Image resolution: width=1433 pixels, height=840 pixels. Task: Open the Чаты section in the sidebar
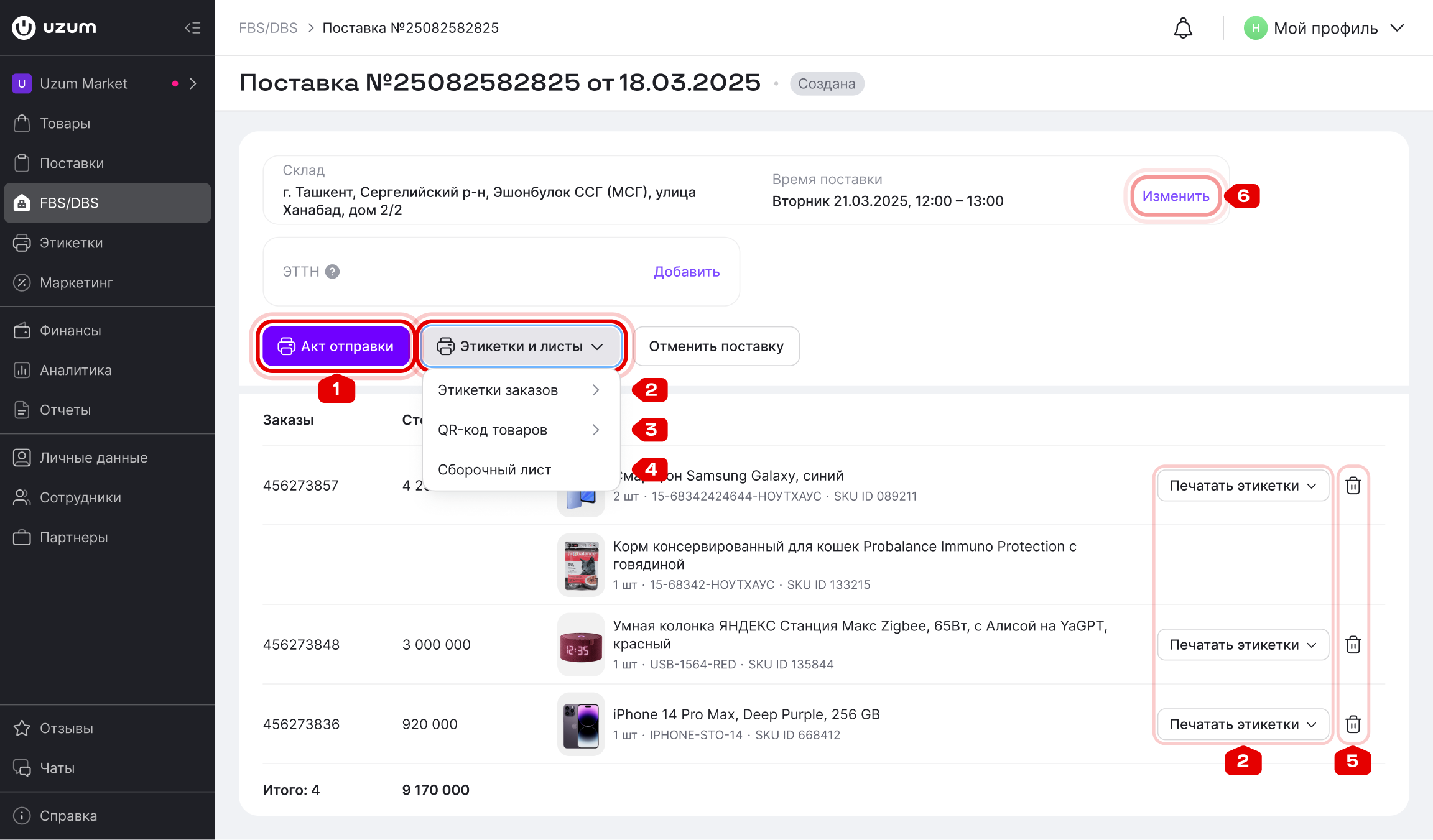pos(107,768)
